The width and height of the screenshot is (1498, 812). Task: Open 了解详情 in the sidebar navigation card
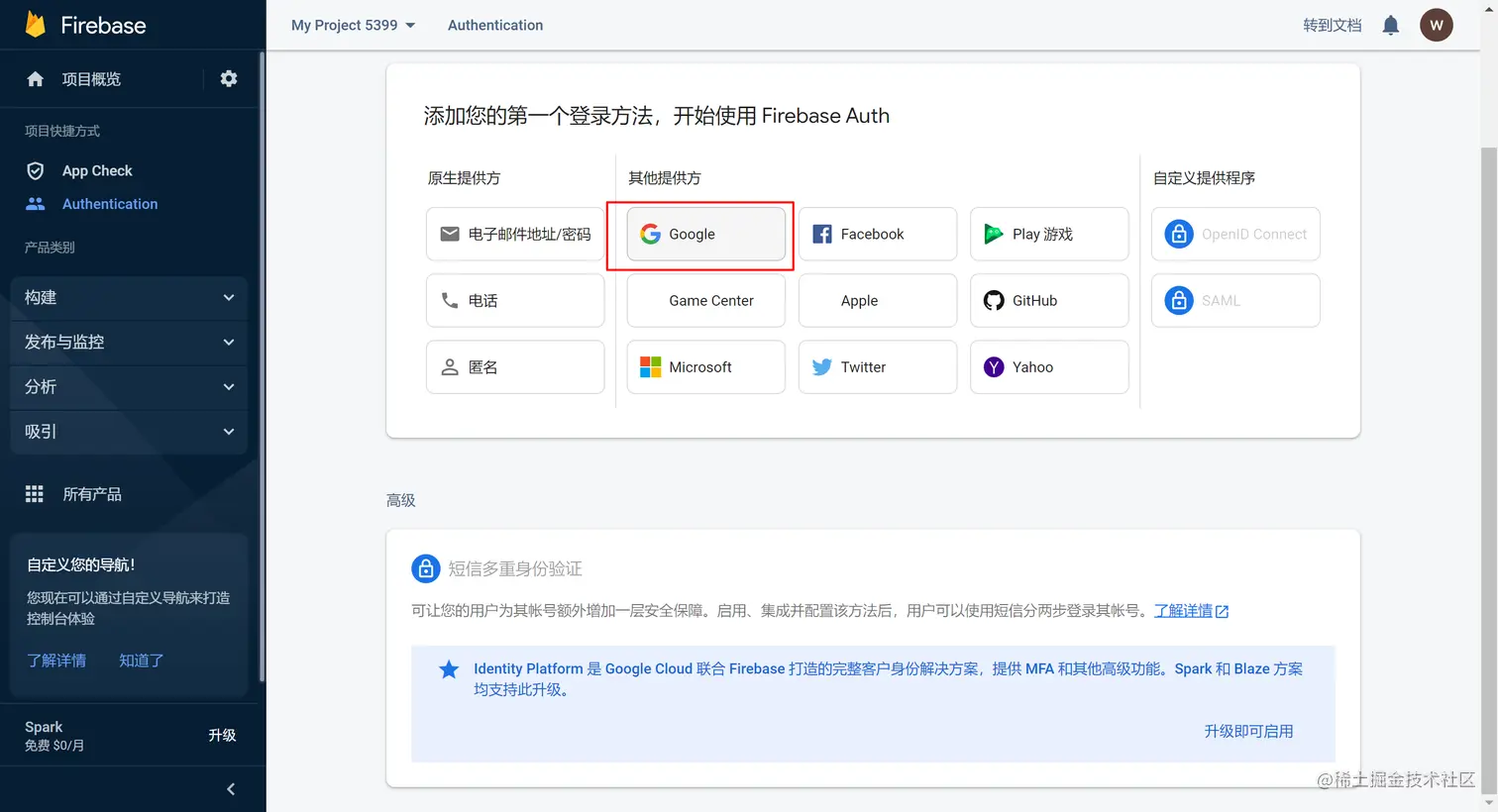pyautogui.click(x=56, y=660)
